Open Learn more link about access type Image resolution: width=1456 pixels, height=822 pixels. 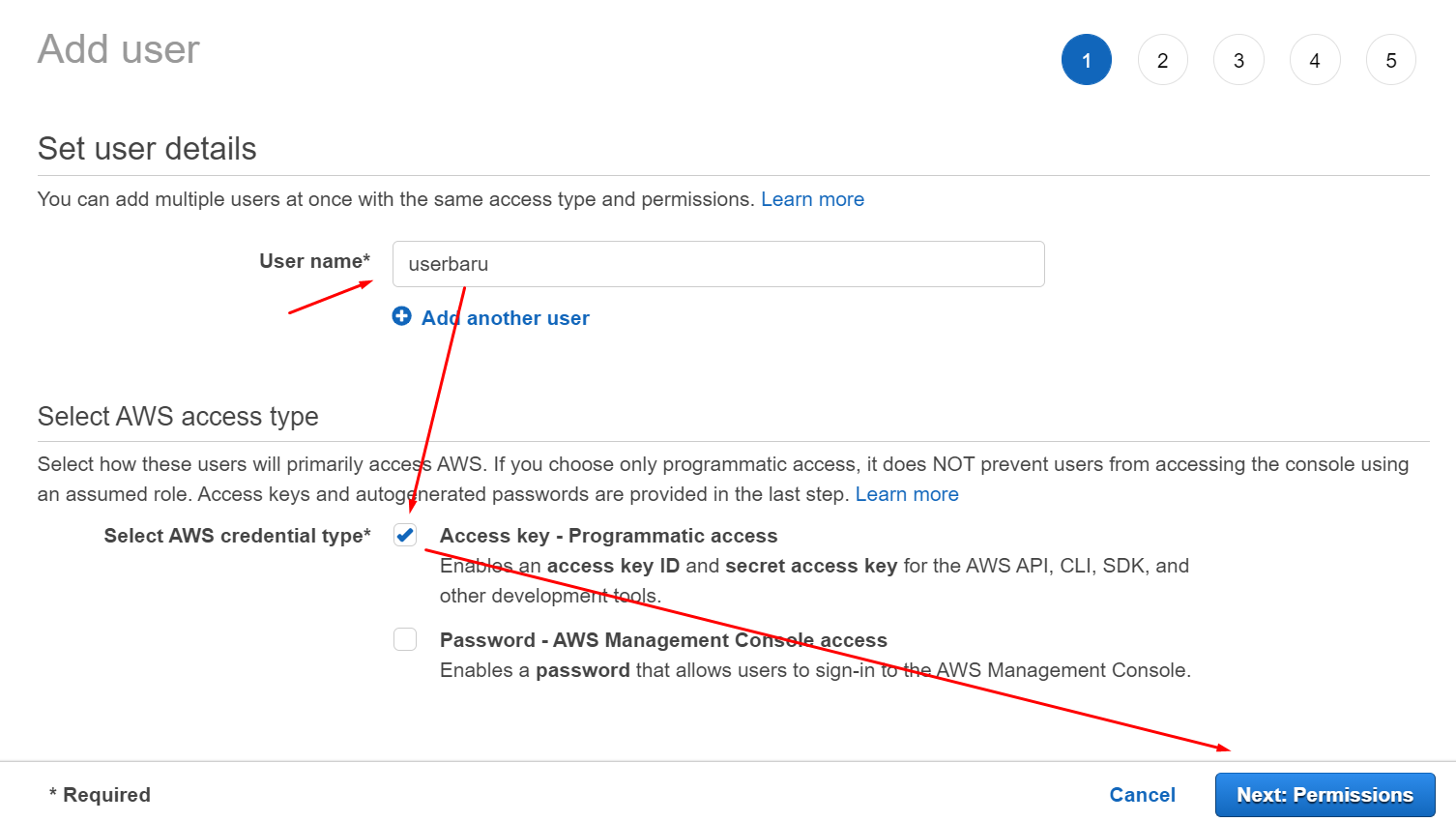point(907,494)
